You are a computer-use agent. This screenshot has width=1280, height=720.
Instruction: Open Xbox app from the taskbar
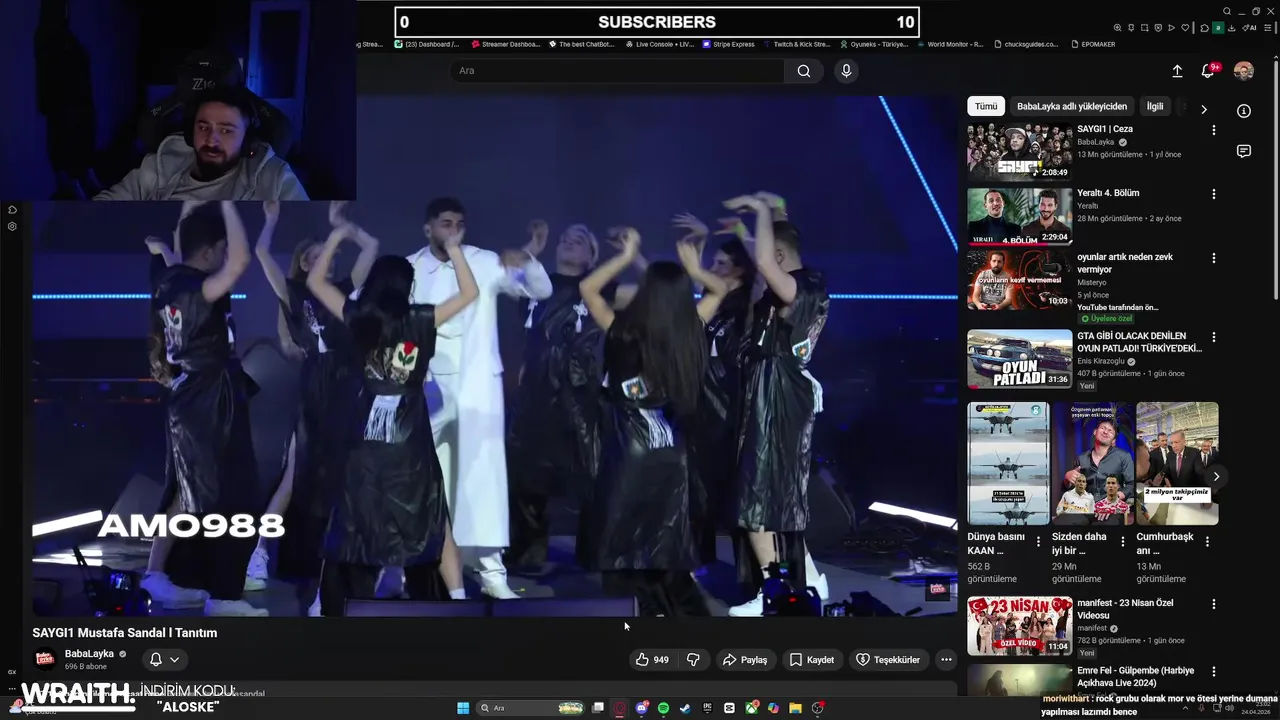point(751,708)
